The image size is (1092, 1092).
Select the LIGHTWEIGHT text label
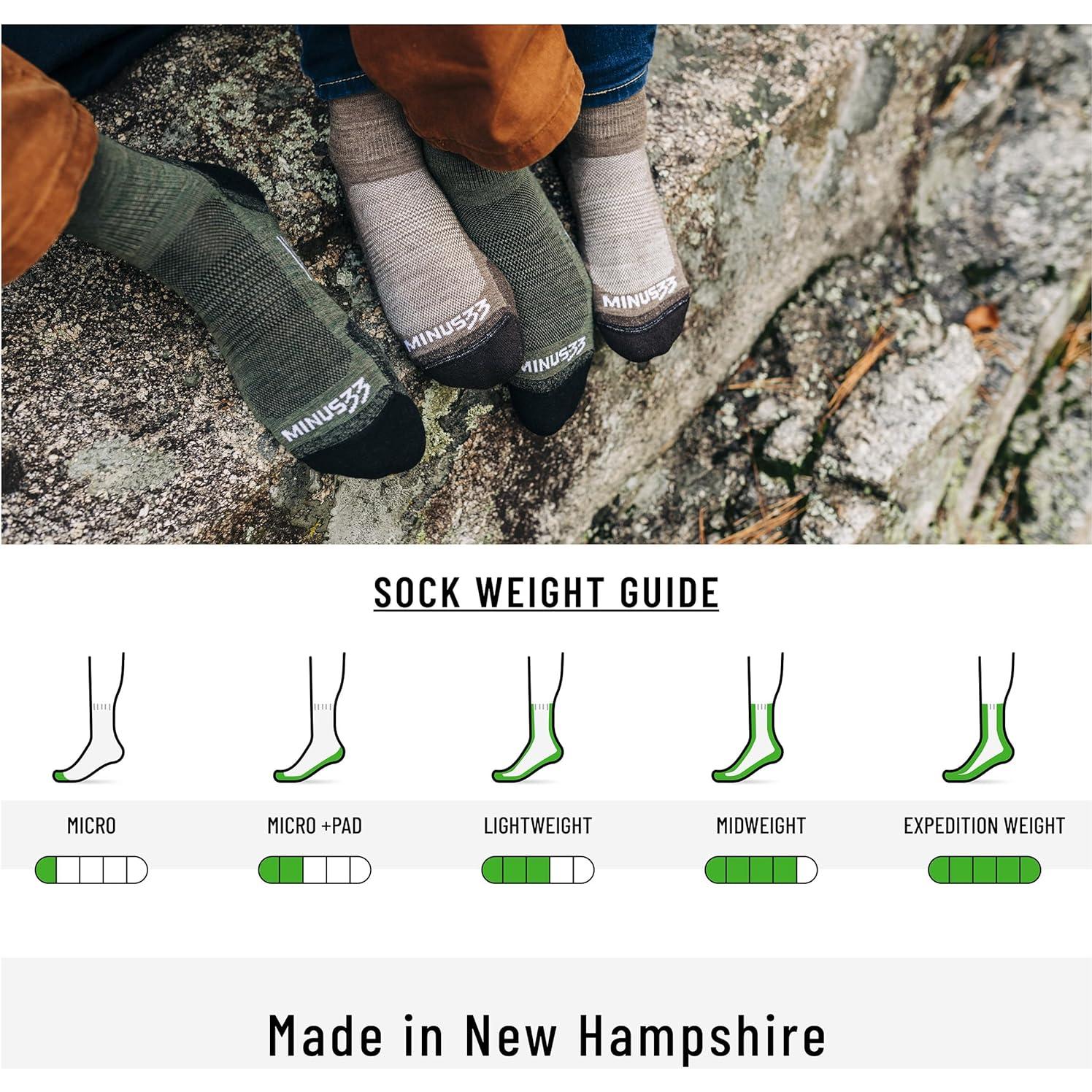point(538,826)
